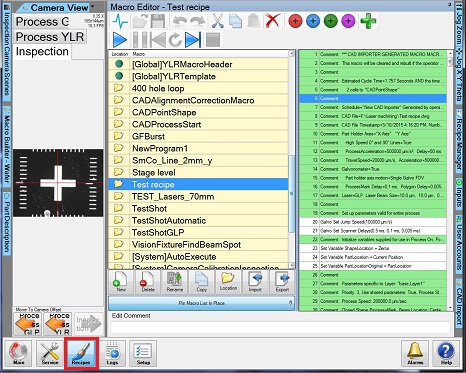This screenshot has height=373, width=466.
Task: Click the Rename macro icon
Action: tap(175, 282)
